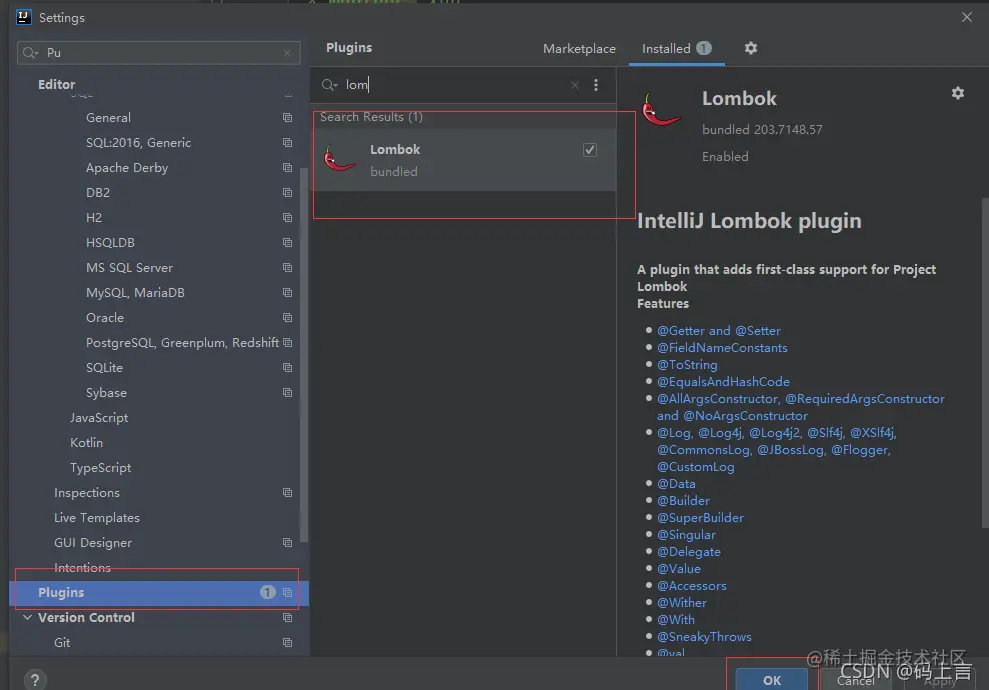This screenshot has width=989, height=690.
Task: Click the 'bundled 203.7148.57' version text
Action: click(762, 130)
